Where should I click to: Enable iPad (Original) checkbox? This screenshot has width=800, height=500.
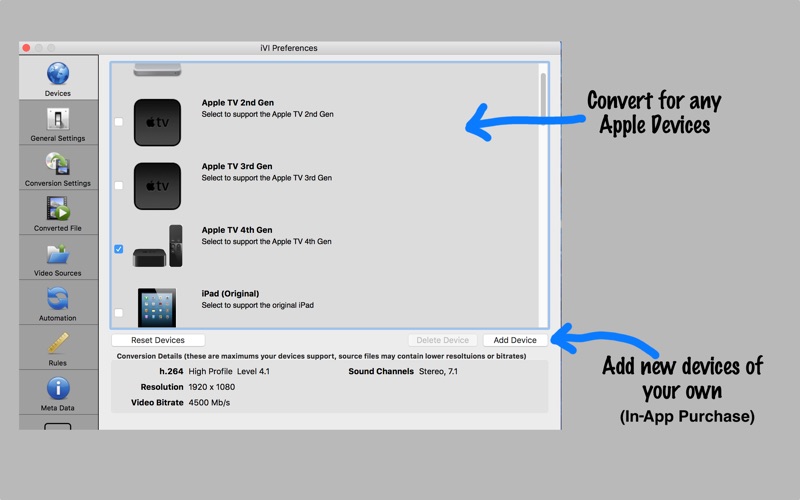coord(118,312)
